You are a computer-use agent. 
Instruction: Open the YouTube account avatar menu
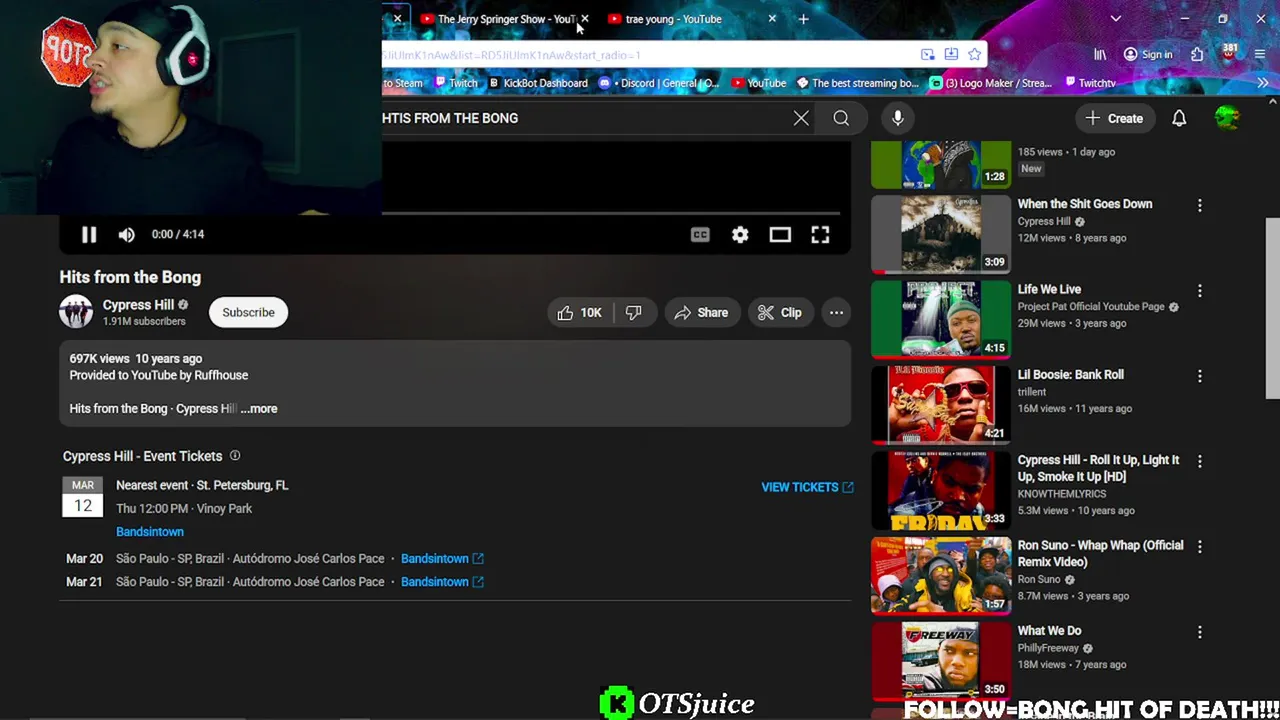(x=1227, y=118)
